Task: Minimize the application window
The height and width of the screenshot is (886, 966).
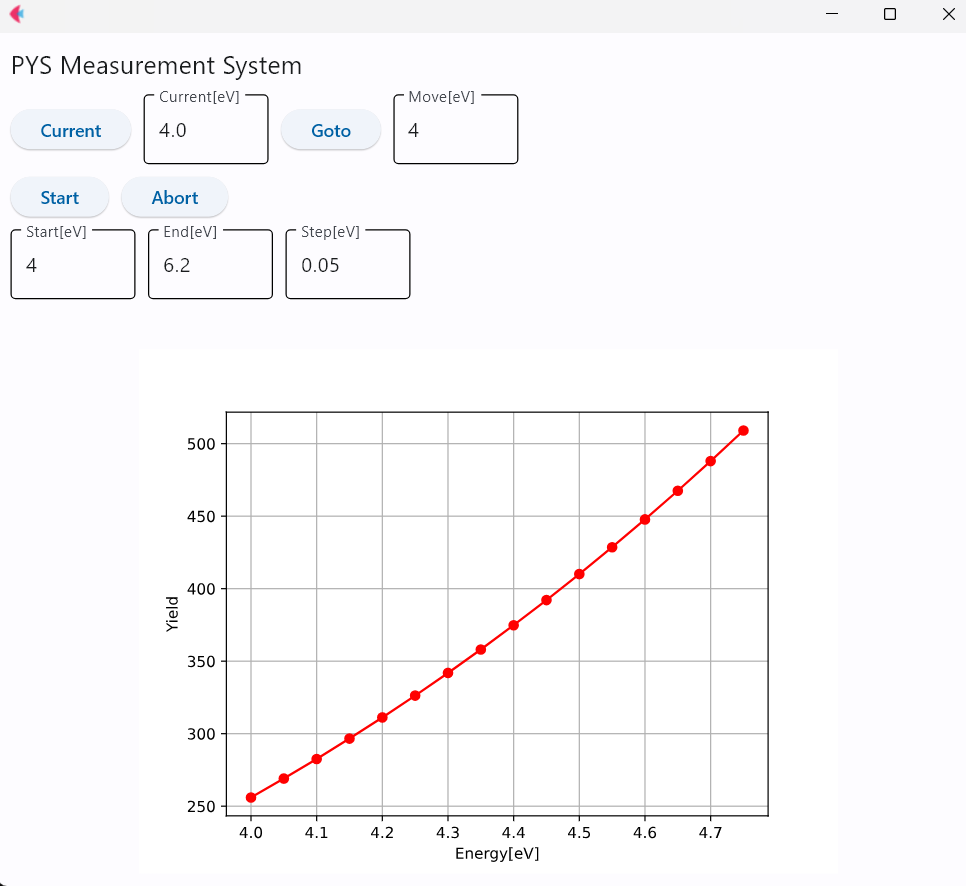Action: coord(832,14)
